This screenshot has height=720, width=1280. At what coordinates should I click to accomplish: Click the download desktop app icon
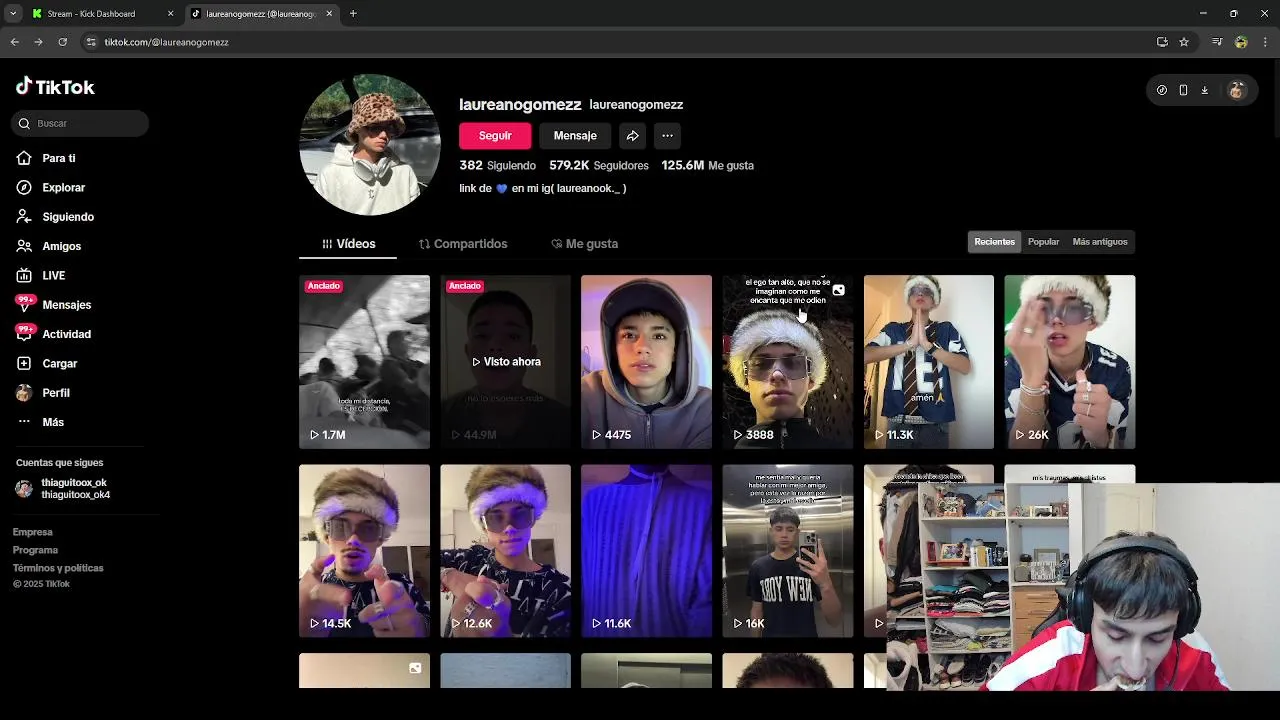(1204, 90)
